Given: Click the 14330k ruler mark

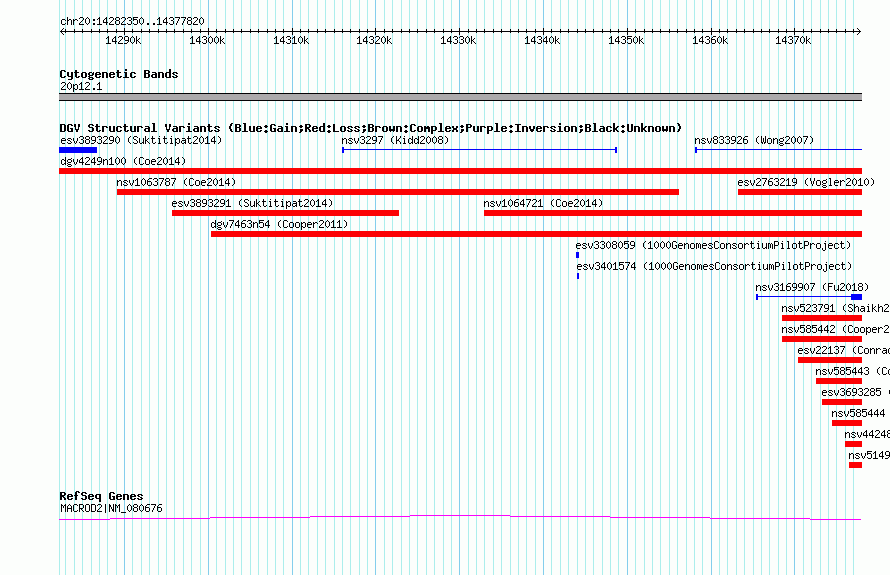Looking at the screenshot, I should (458, 40).
